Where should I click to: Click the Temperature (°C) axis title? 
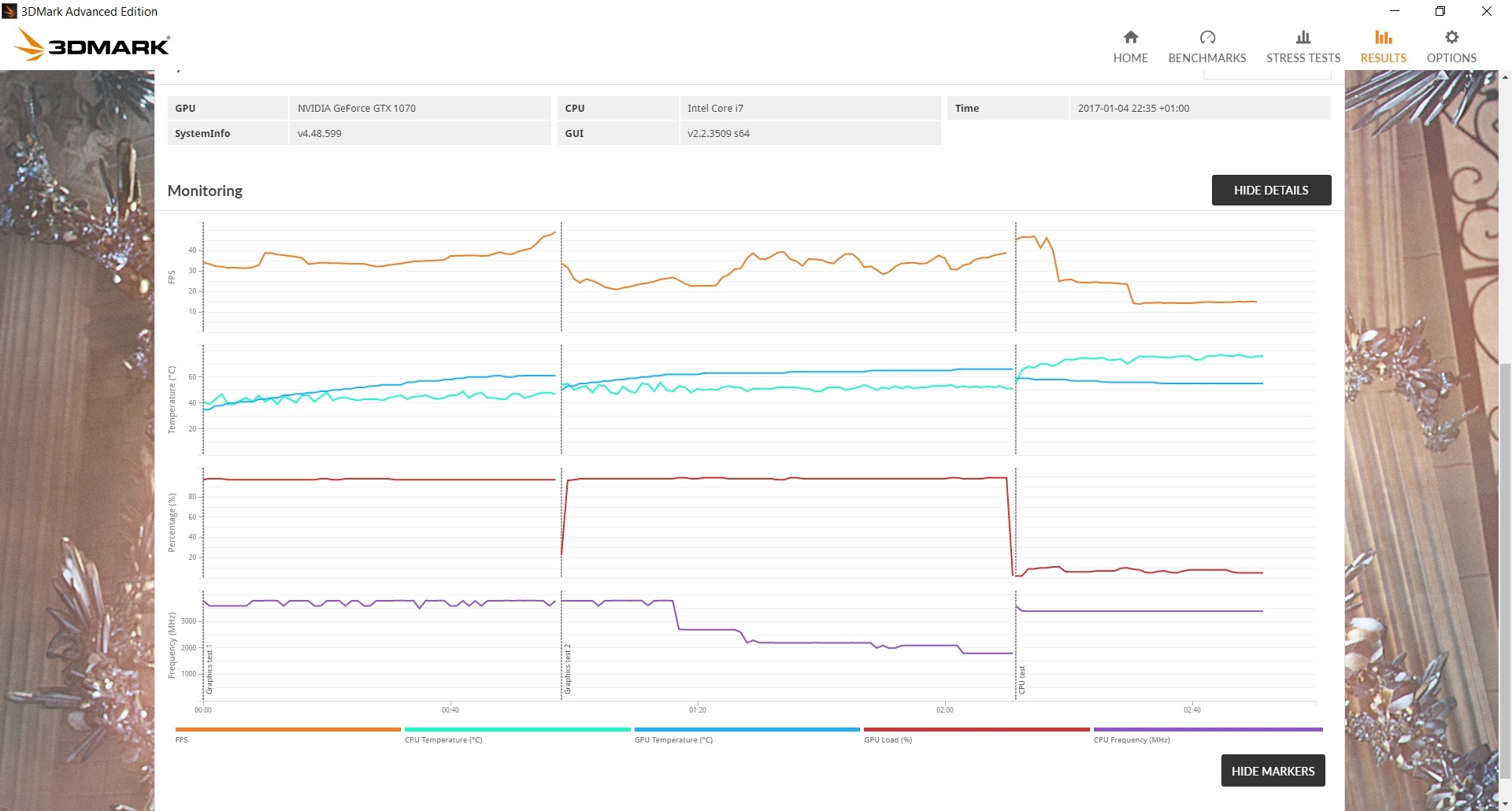point(172,400)
